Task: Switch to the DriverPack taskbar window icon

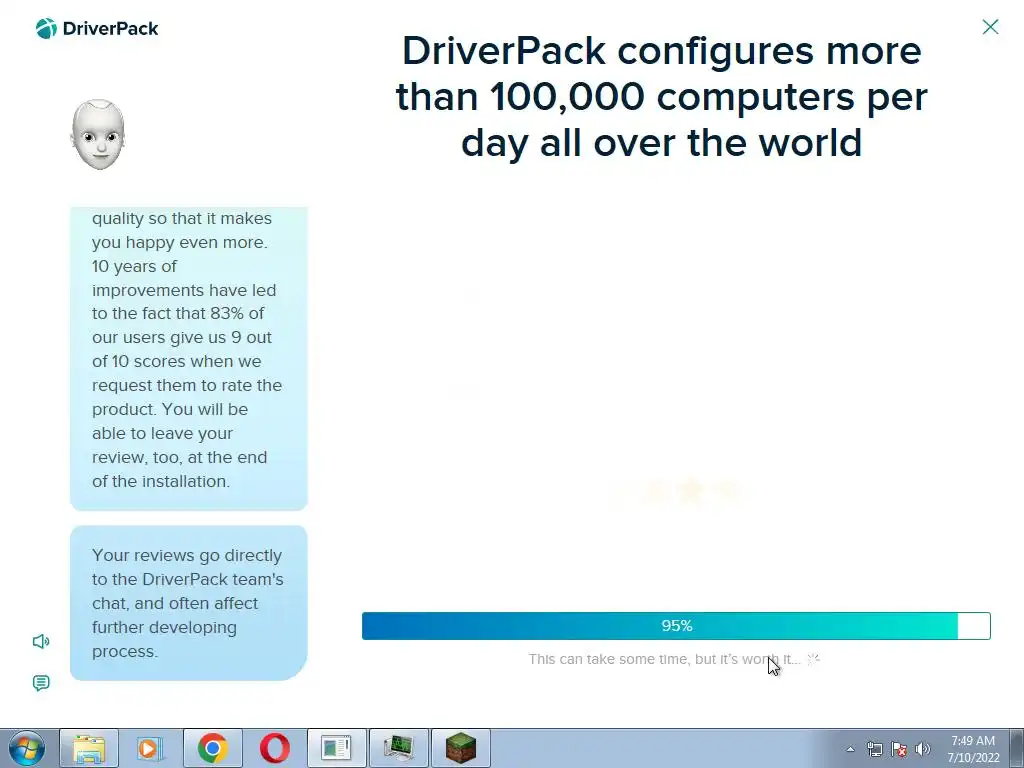Action: (x=336, y=748)
